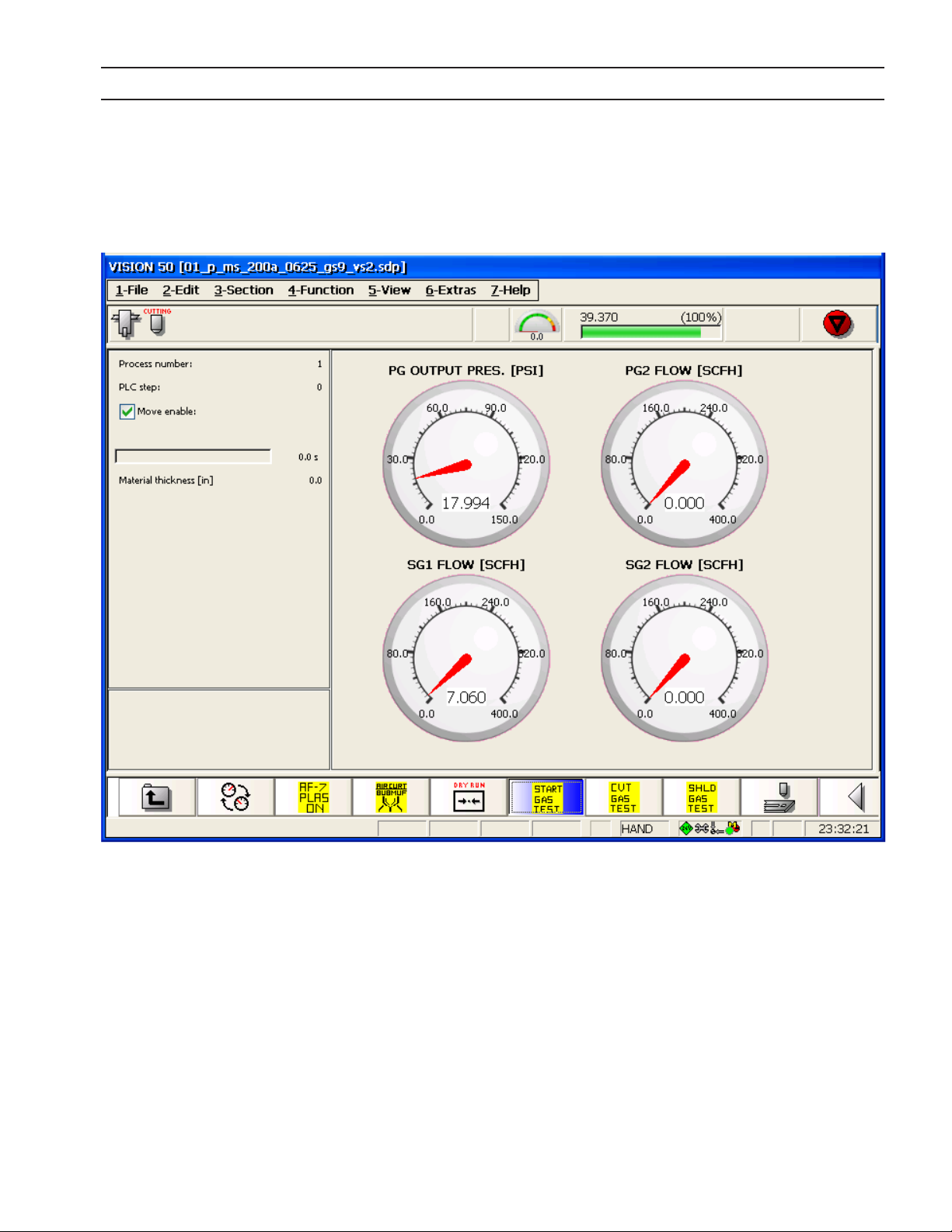Screen dimensions: 952x1232
Task: Click the VISION 50 window title bar
Action: click(x=493, y=267)
